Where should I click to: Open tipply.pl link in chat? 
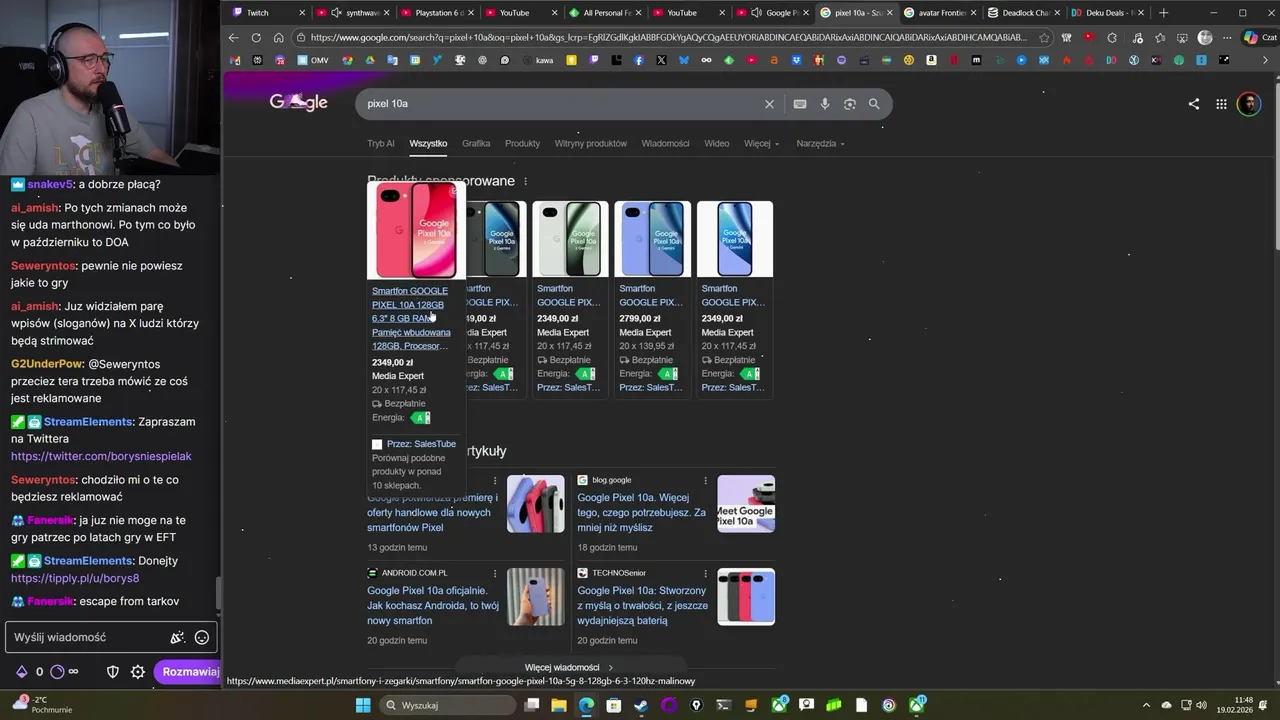(x=75, y=578)
